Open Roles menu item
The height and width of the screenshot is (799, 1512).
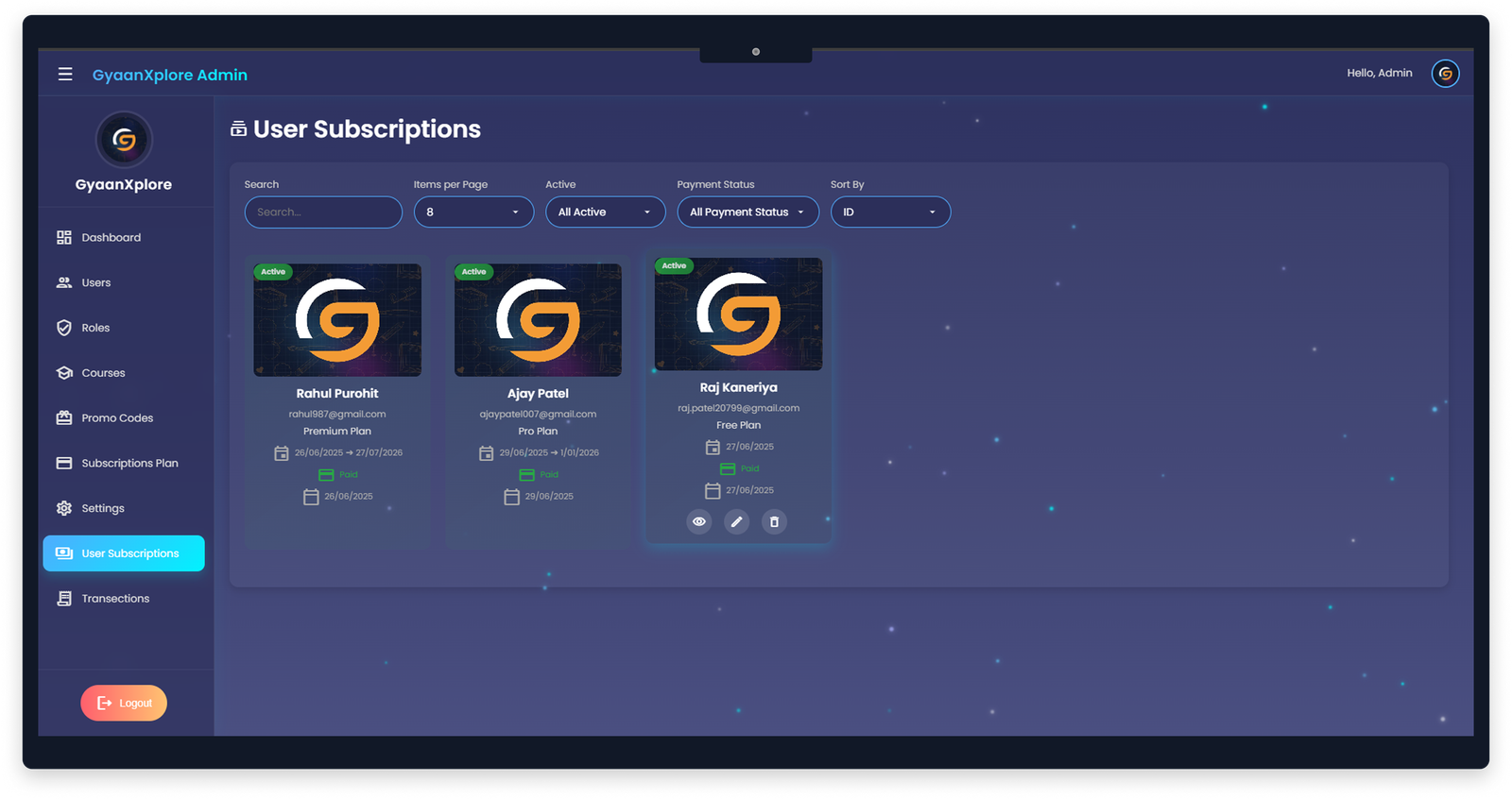(124, 328)
